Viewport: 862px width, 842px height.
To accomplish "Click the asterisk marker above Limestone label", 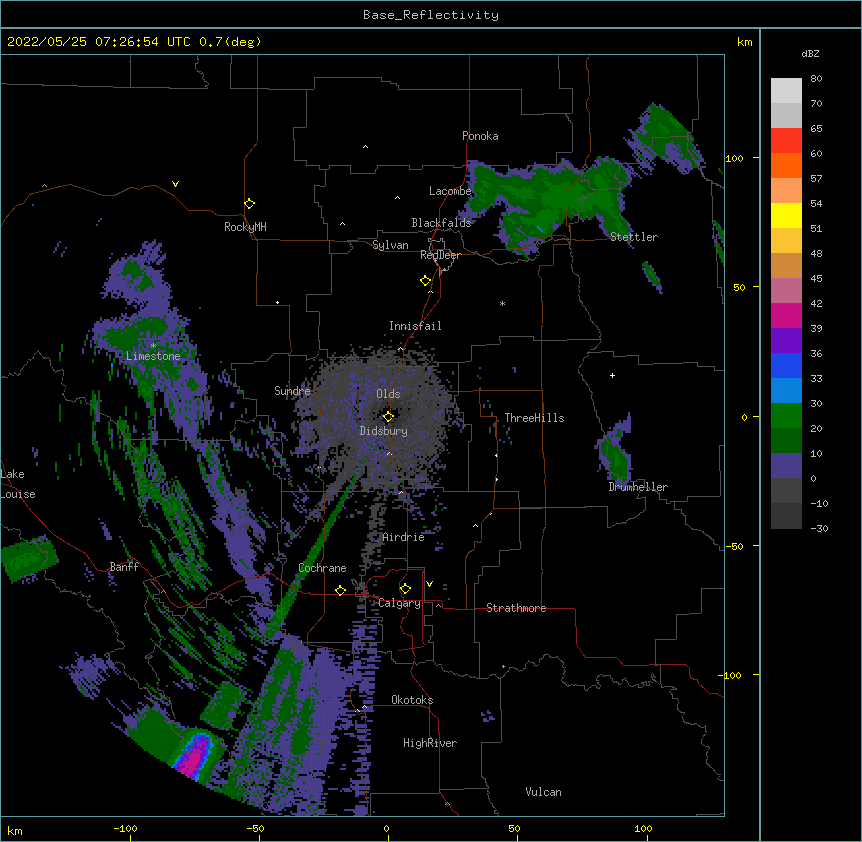I will (153, 346).
